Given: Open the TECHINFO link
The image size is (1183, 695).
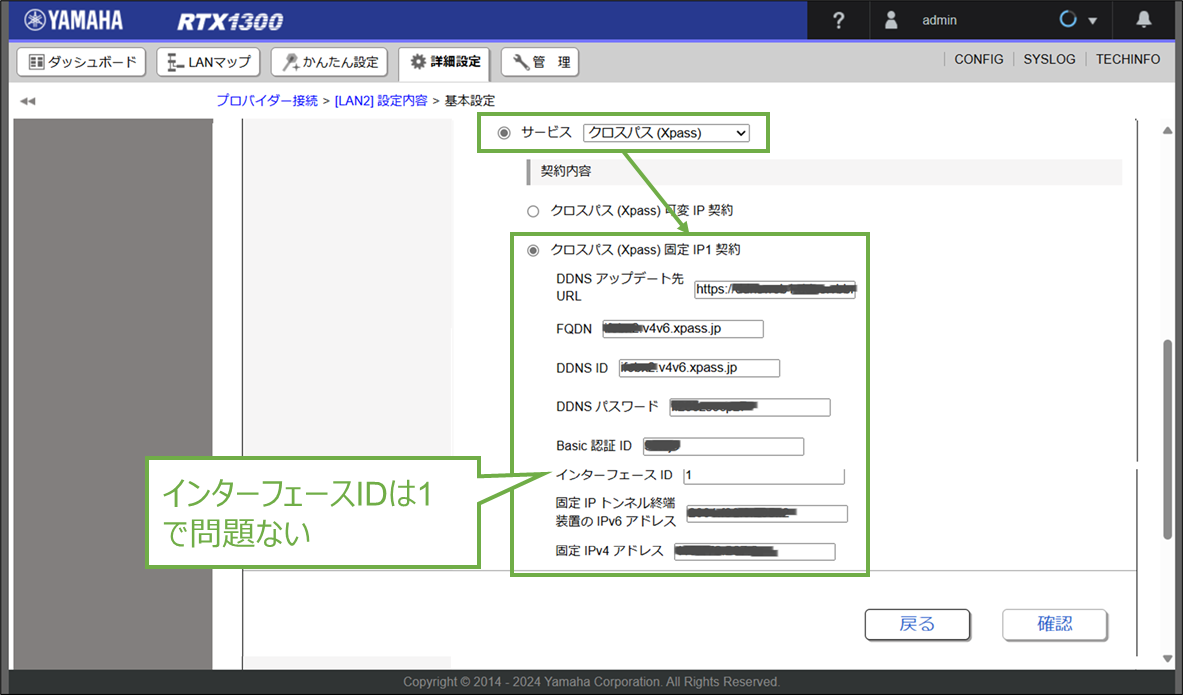Looking at the screenshot, I should 1128,60.
